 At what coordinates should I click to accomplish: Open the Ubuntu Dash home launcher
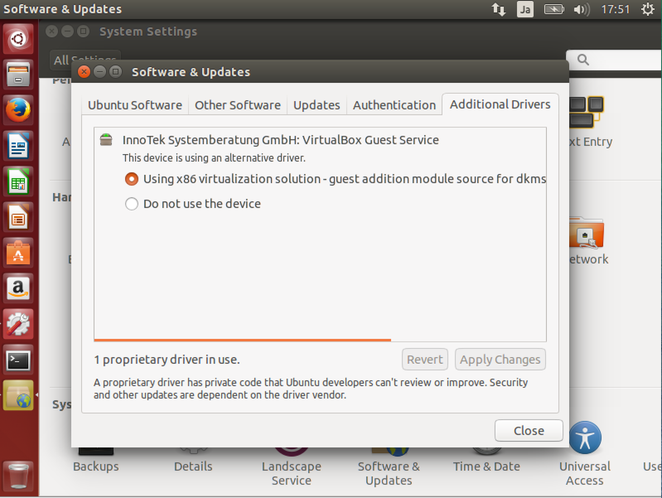pyautogui.click(x=18, y=39)
